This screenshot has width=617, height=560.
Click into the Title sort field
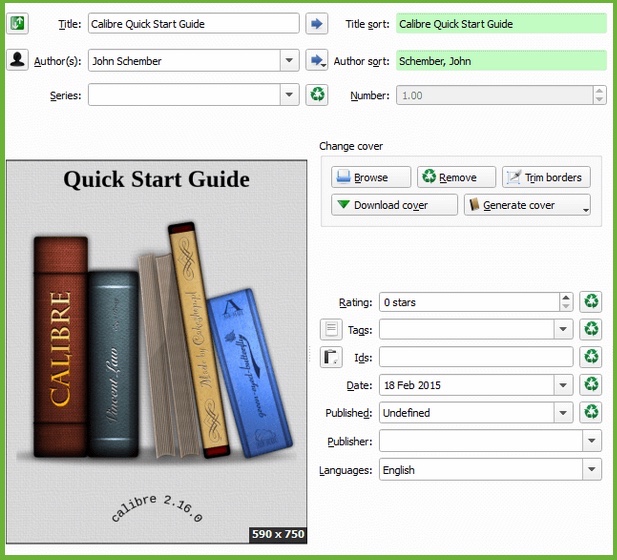(501, 24)
